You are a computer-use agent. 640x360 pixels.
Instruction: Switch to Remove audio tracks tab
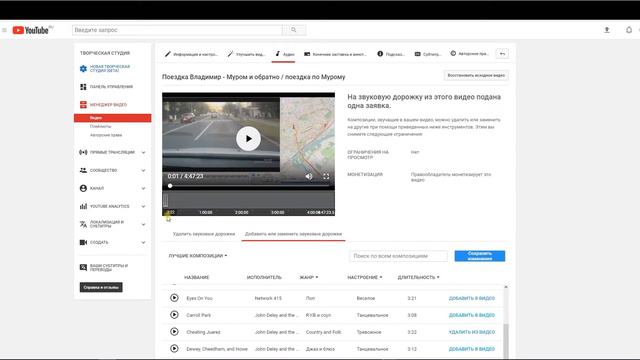pos(204,234)
